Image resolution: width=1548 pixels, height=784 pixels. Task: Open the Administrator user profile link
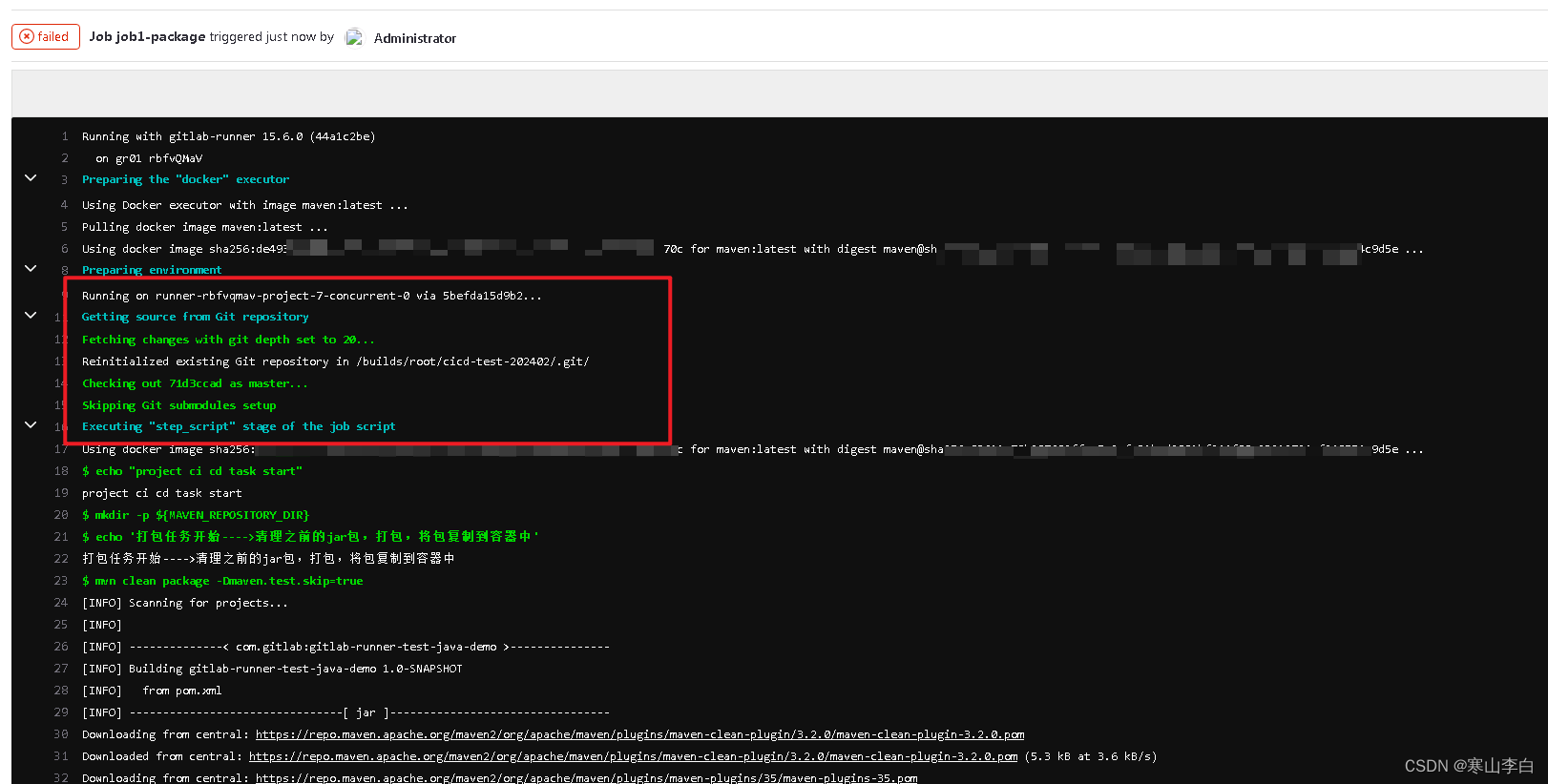click(414, 38)
